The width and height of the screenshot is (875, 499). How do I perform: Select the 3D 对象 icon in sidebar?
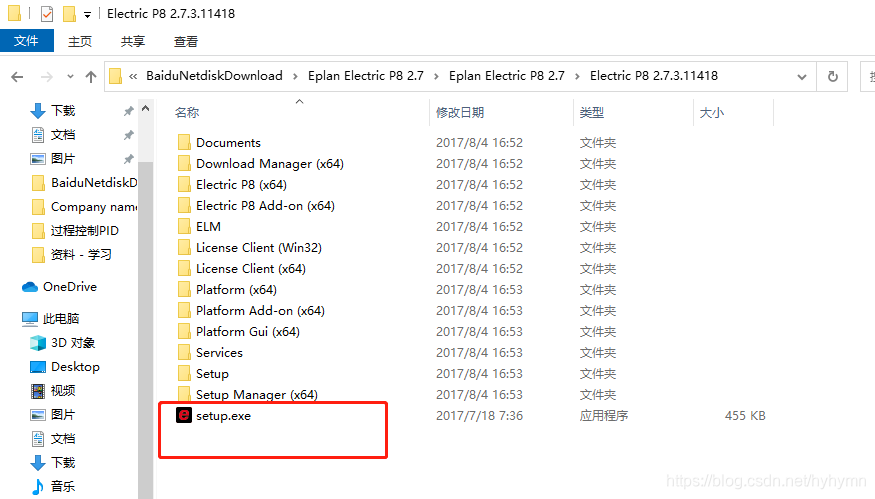click(x=38, y=343)
